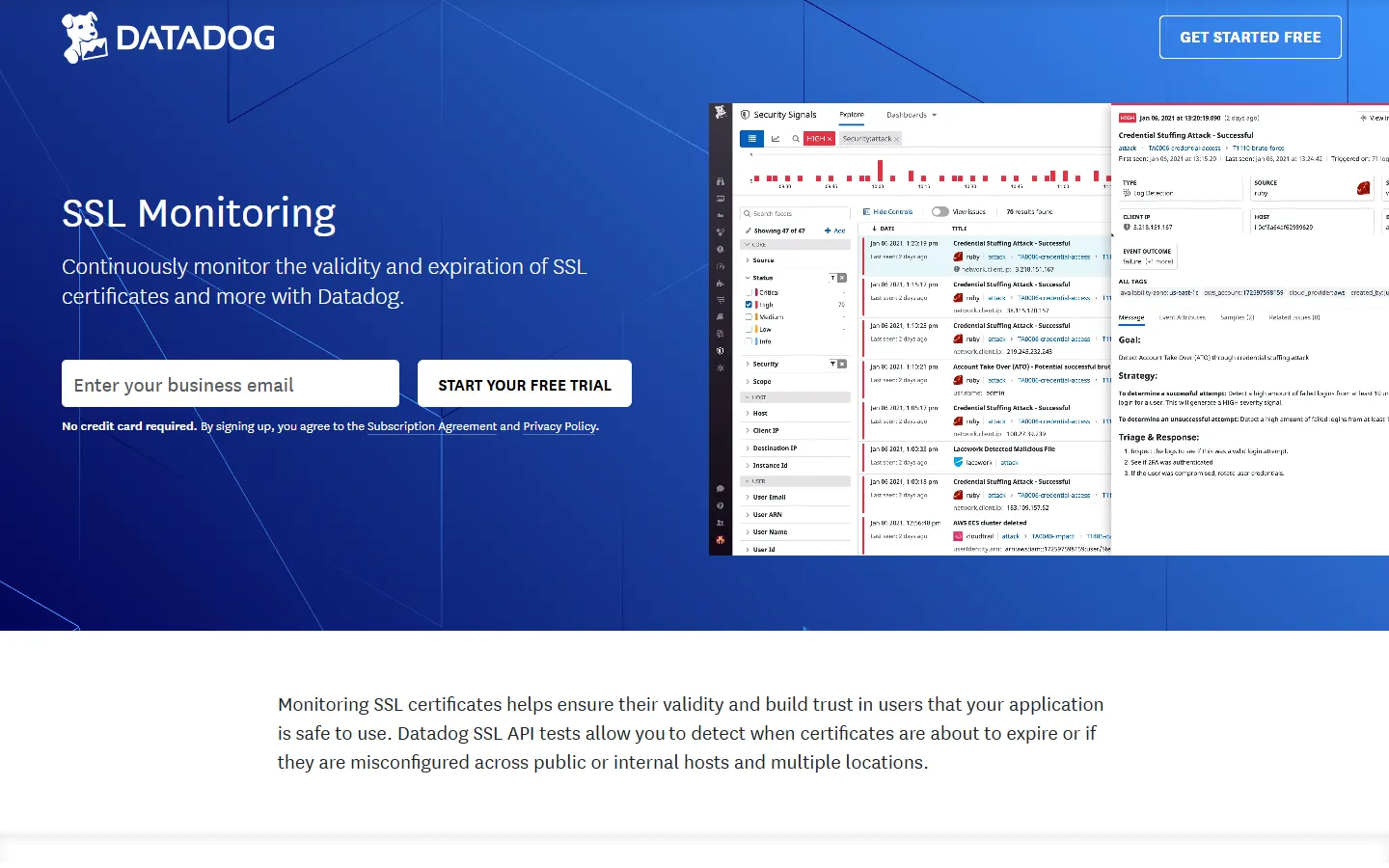
Task: Select the 1:20:19 pm Credential Stuffing Attack row
Action: (x=987, y=257)
